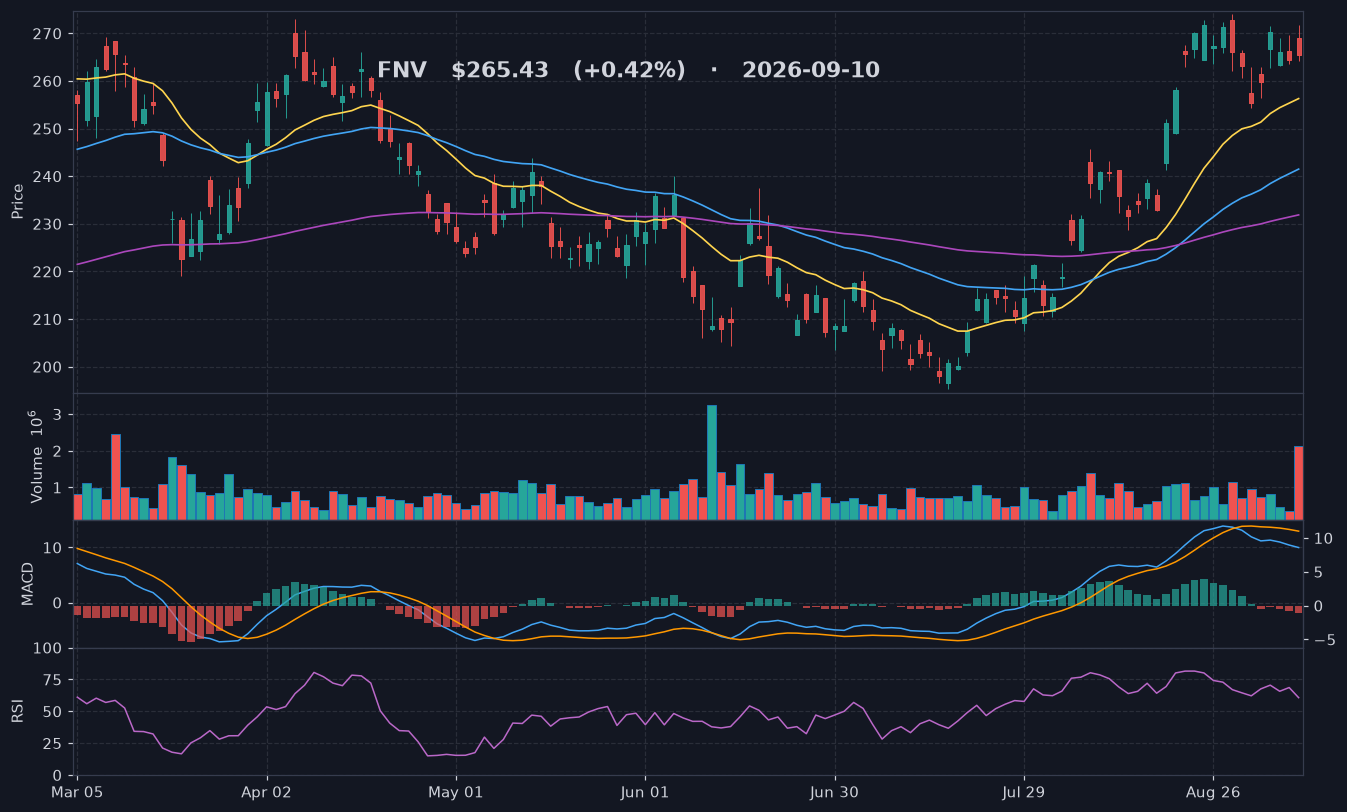This screenshot has width=1347, height=812.
Task: Click the RSI 50 tick label
Action: point(54,712)
